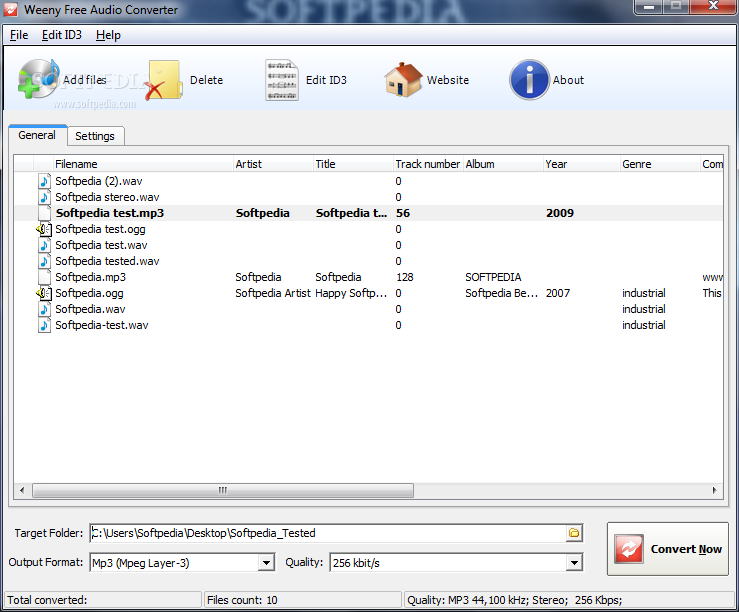Click the bold 2009 year cell

click(560, 213)
